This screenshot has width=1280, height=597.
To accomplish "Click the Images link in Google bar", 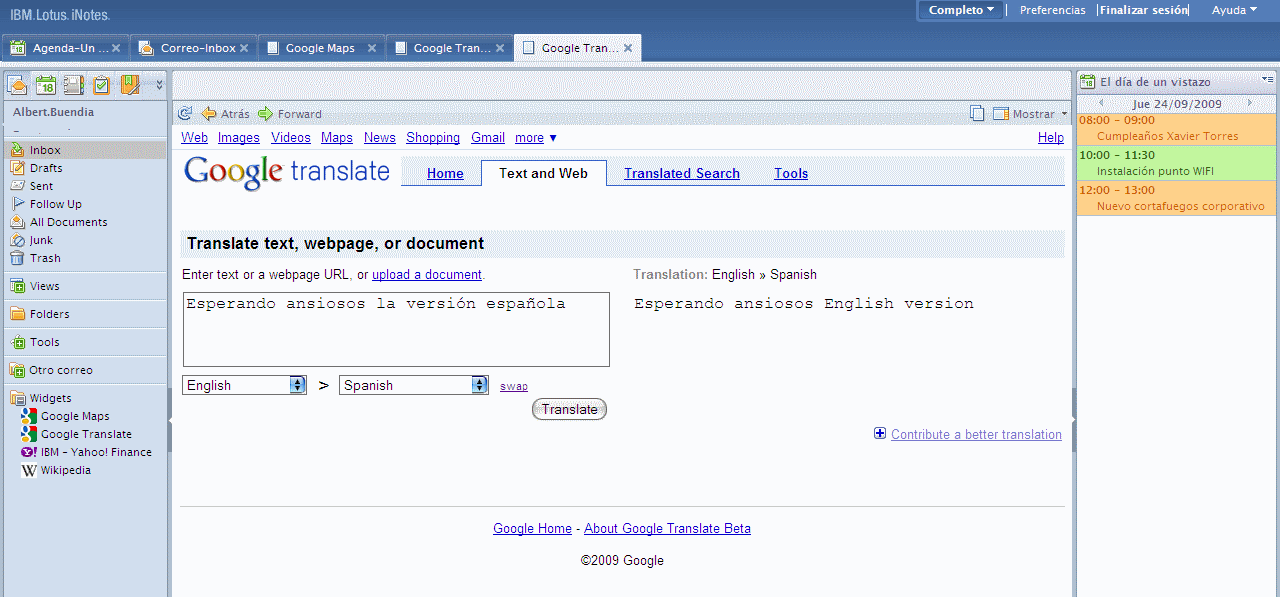I will [239, 138].
